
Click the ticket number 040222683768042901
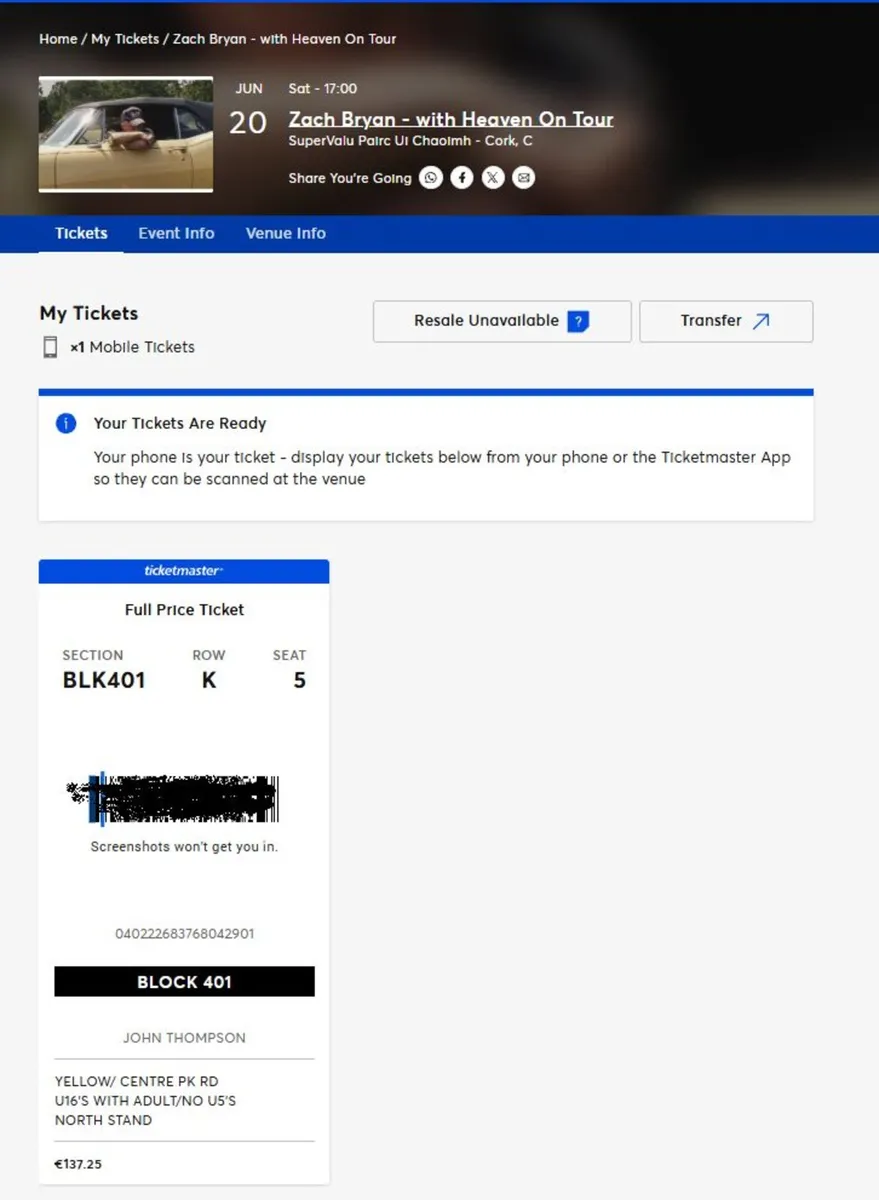pyautogui.click(x=184, y=934)
